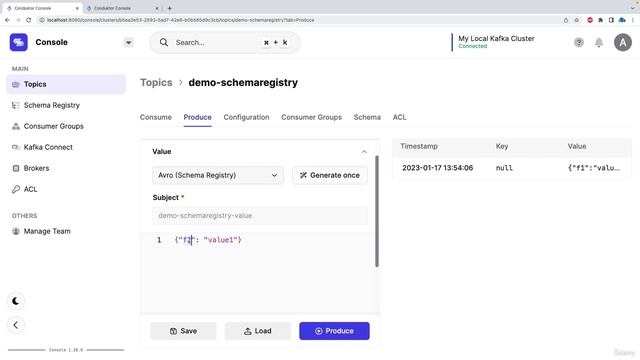Image resolution: width=640 pixels, height=360 pixels.
Task: Toggle the browser side panel icon
Action: (611, 20)
